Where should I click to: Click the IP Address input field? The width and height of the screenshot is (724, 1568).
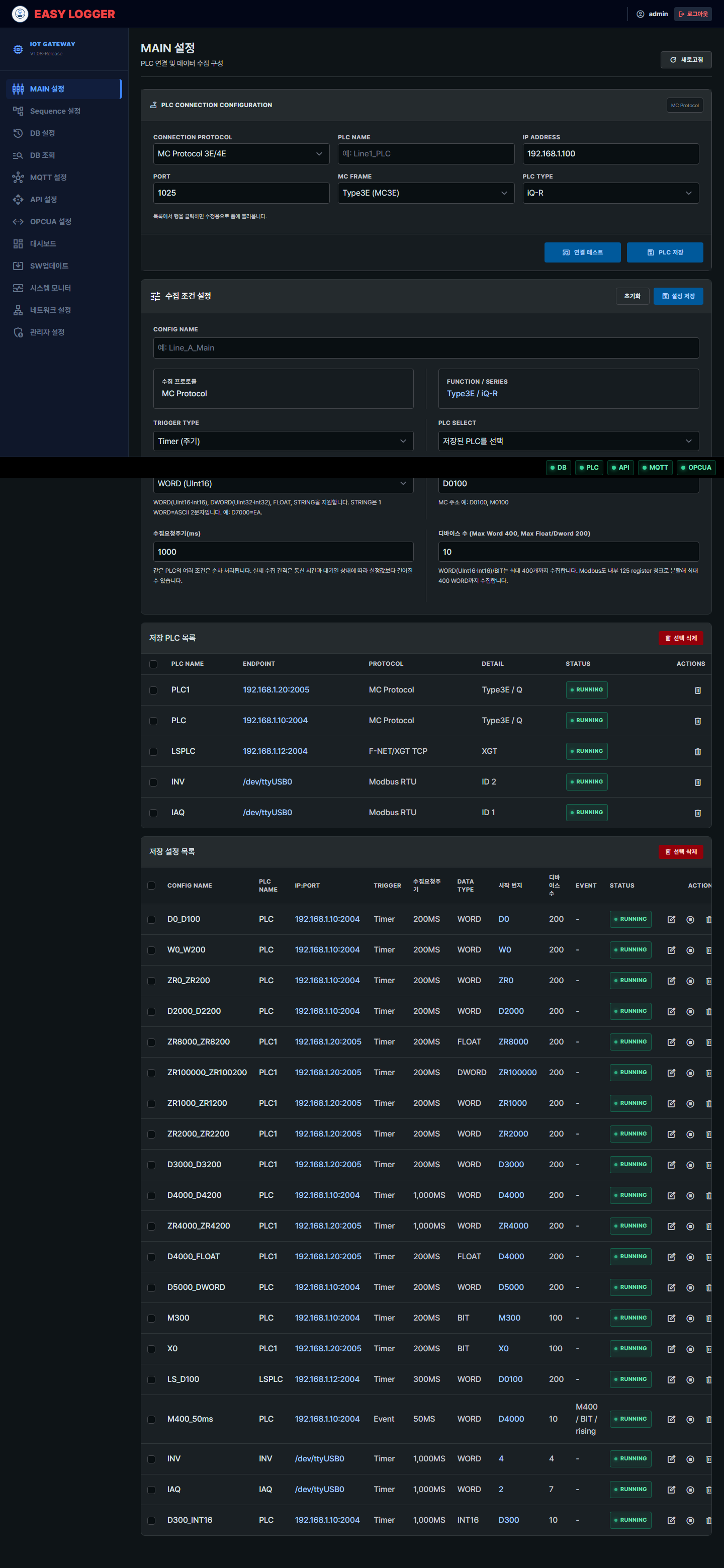point(610,153)
